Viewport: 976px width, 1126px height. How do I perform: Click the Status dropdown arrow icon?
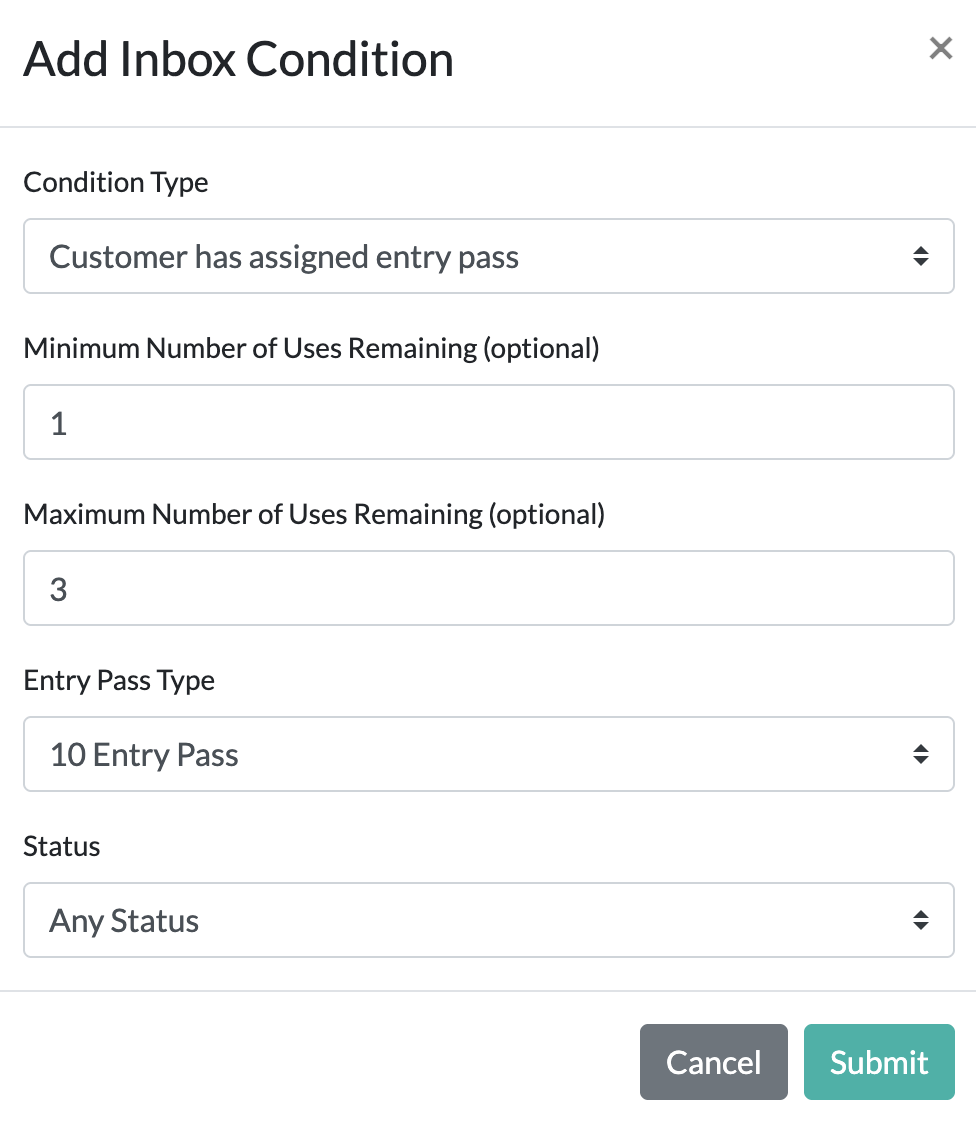click(x=920, y=921)
